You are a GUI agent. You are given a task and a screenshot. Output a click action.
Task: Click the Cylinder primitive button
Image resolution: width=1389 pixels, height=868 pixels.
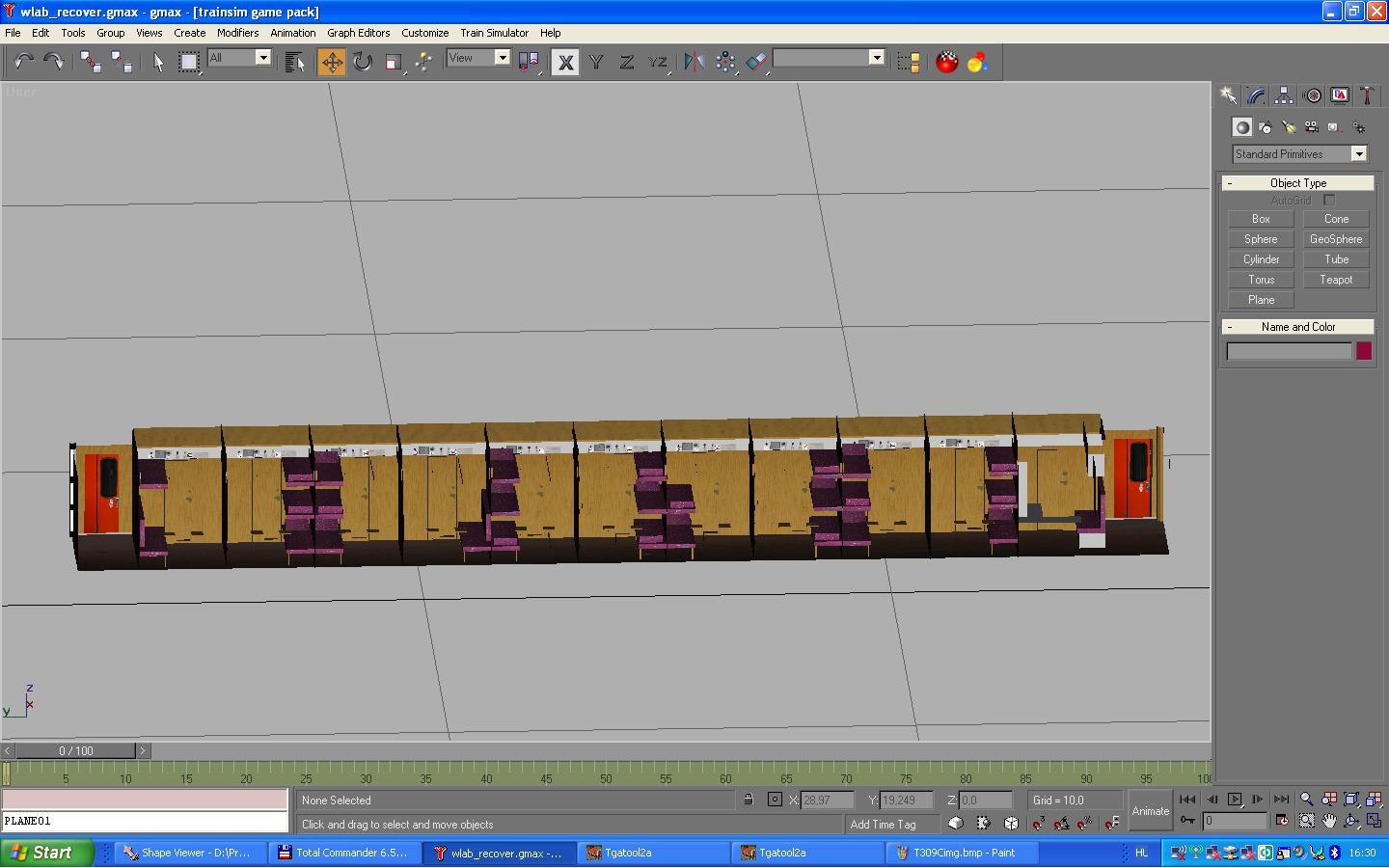click(1261, 259)
